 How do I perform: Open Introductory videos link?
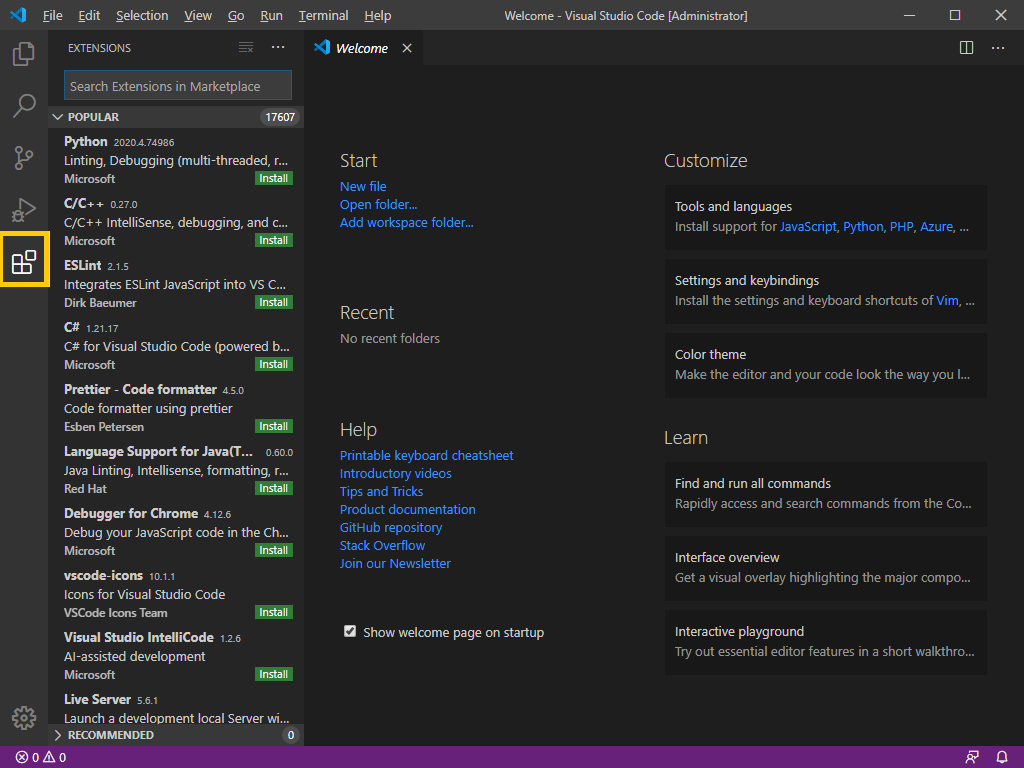[395, 473]
